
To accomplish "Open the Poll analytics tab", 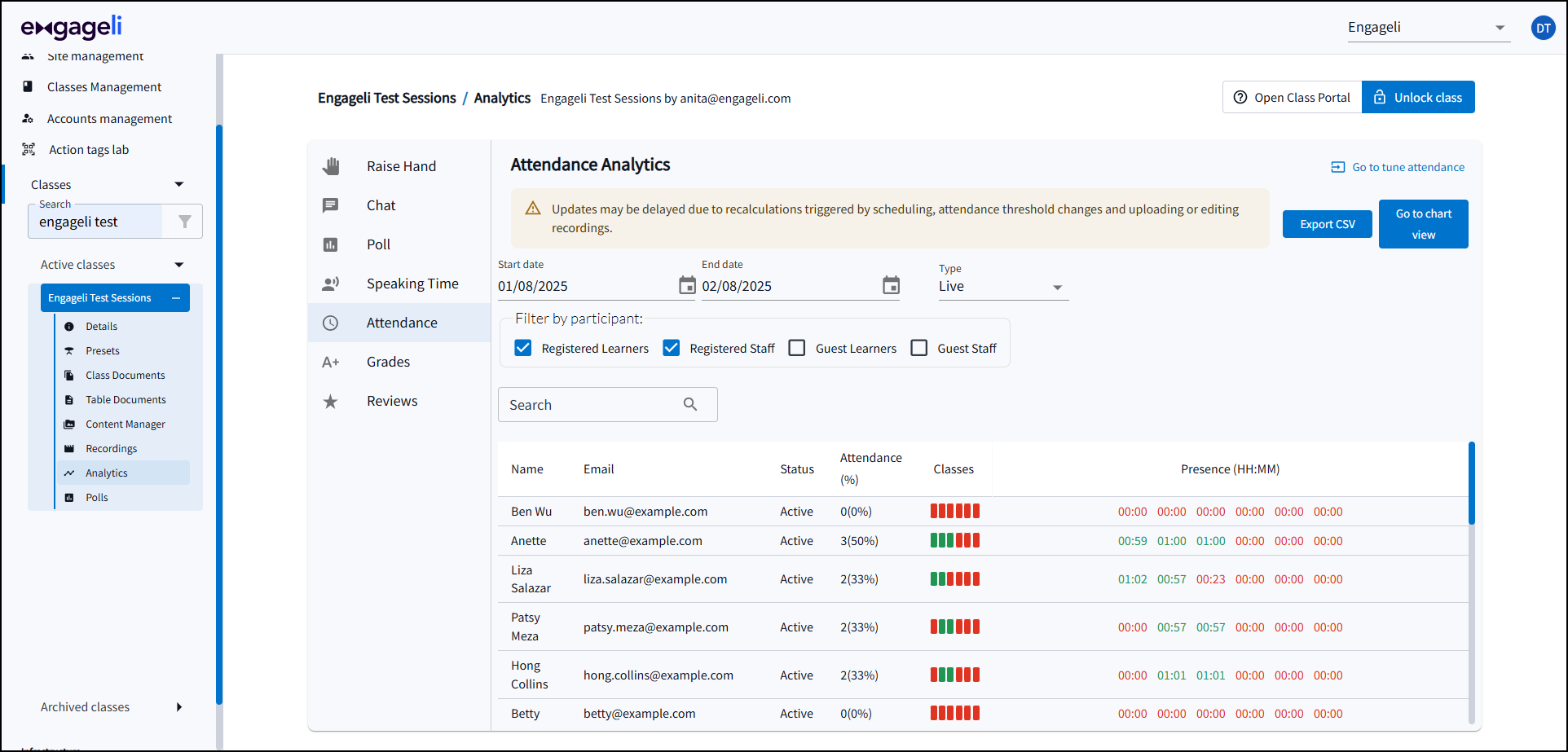I will point(399,244).
